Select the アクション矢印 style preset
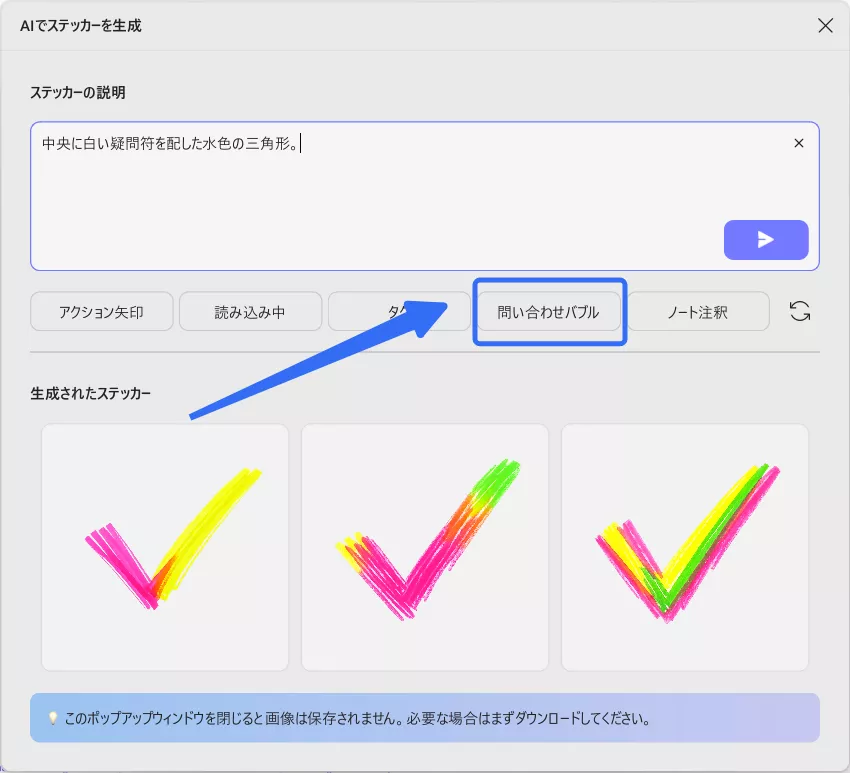Image resolution: width=850 pixels, height=773 pixels. click(x=101, y=311)
